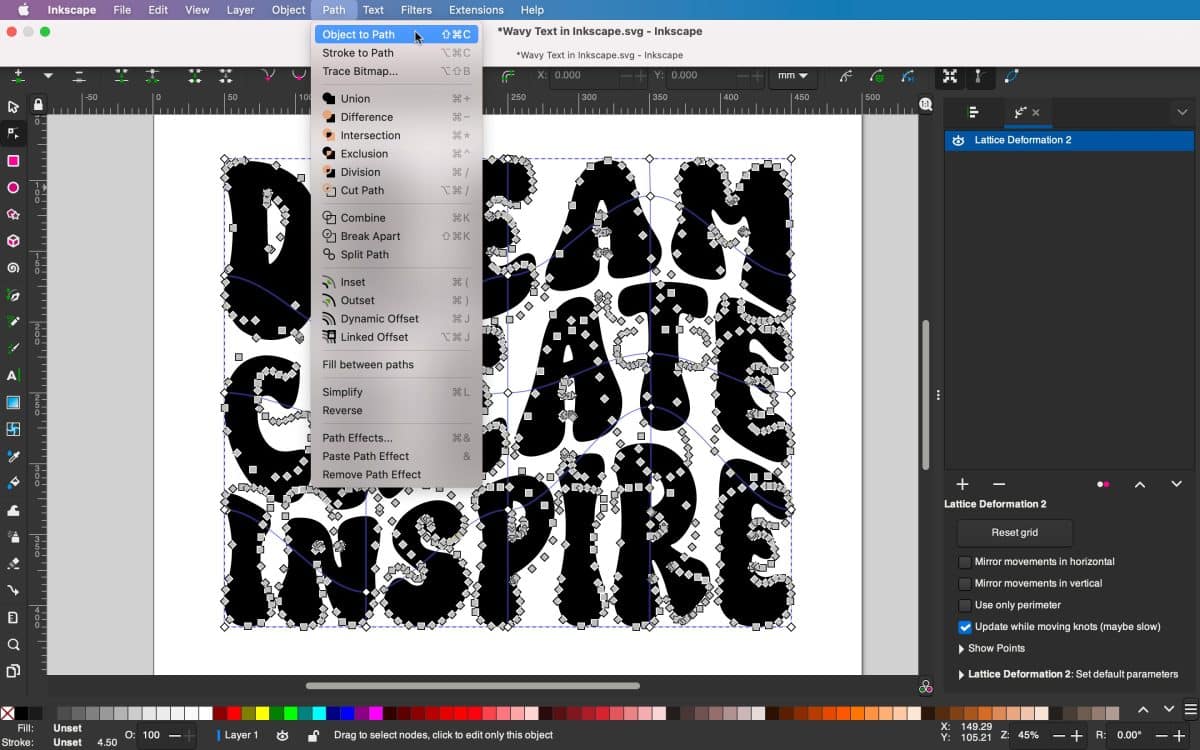Select the Ellipse tool
Screen dimensions: 1200x750
click(13, 188)
